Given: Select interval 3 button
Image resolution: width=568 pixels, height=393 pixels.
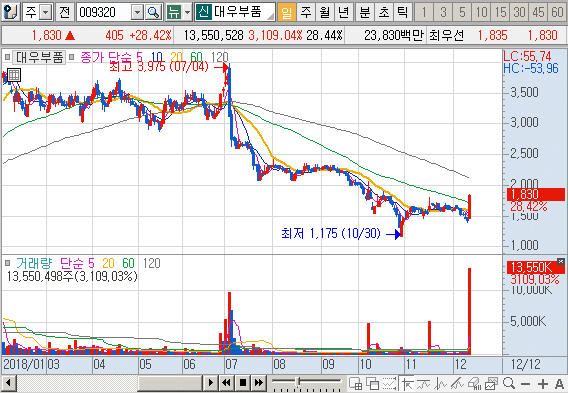Looking at the screenshot, I should tap(443, 12).
